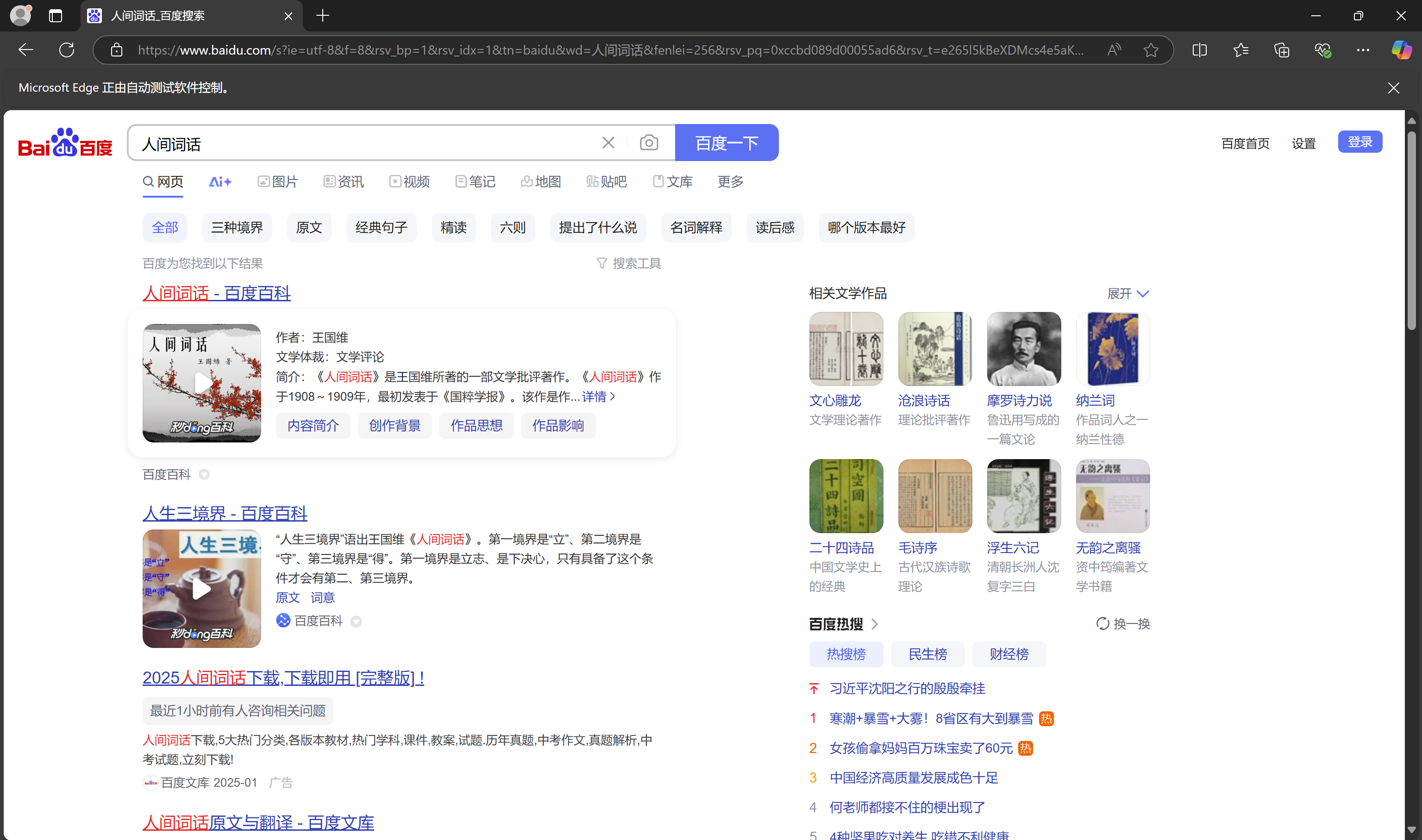Open read aloud icon in address bar

(1114, 50)
